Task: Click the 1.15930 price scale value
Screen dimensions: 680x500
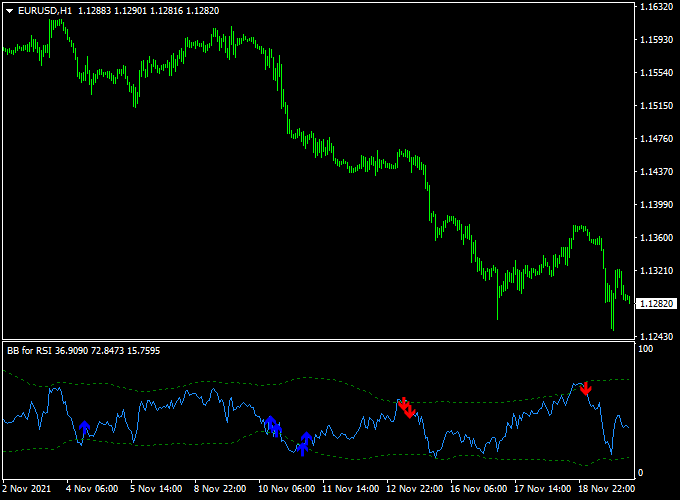Action: coord(657,39)
